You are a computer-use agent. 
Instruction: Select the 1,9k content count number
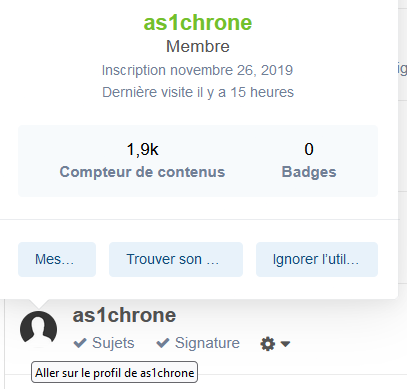[142, 149]
